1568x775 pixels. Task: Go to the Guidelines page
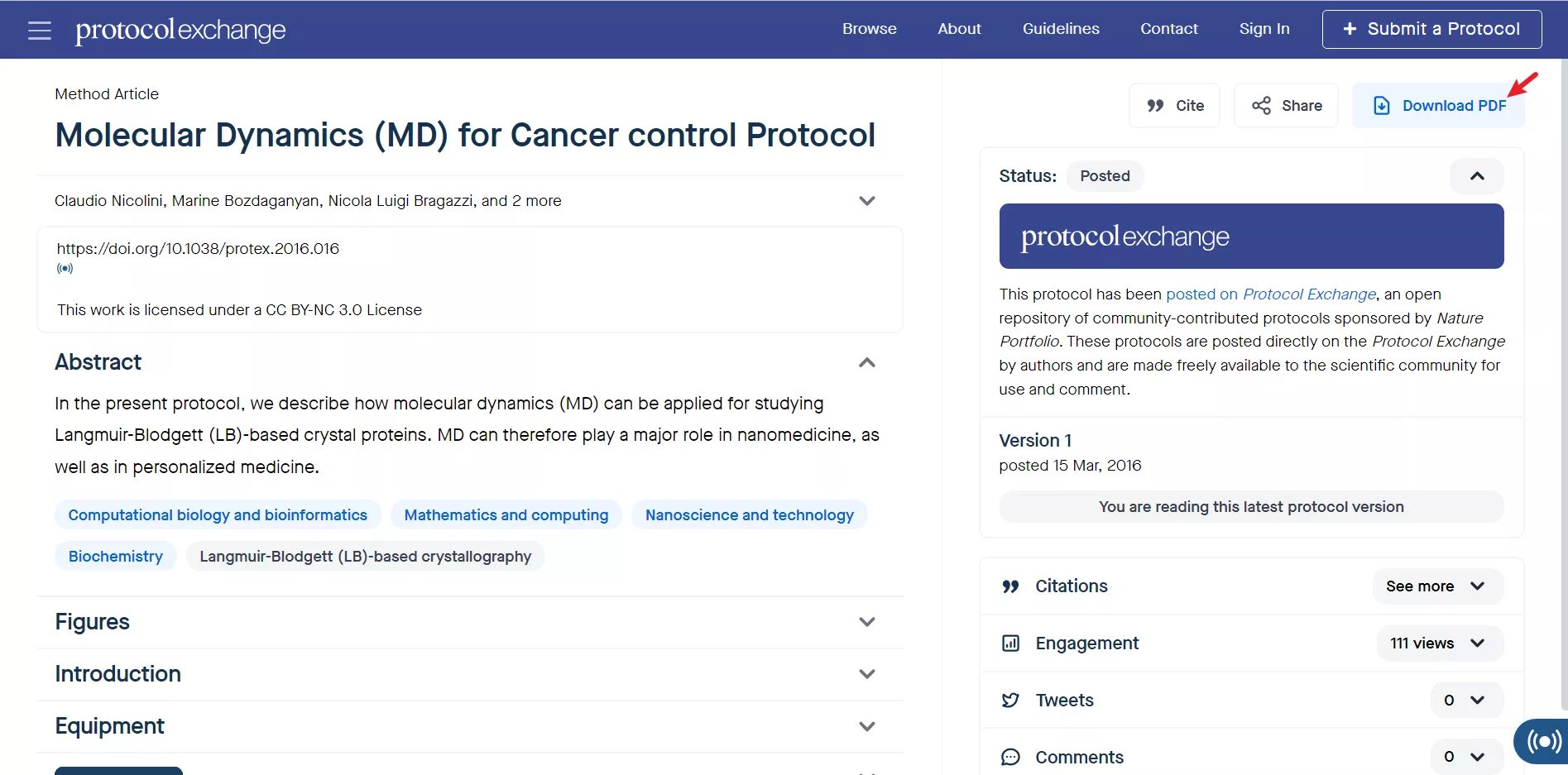1060,29
